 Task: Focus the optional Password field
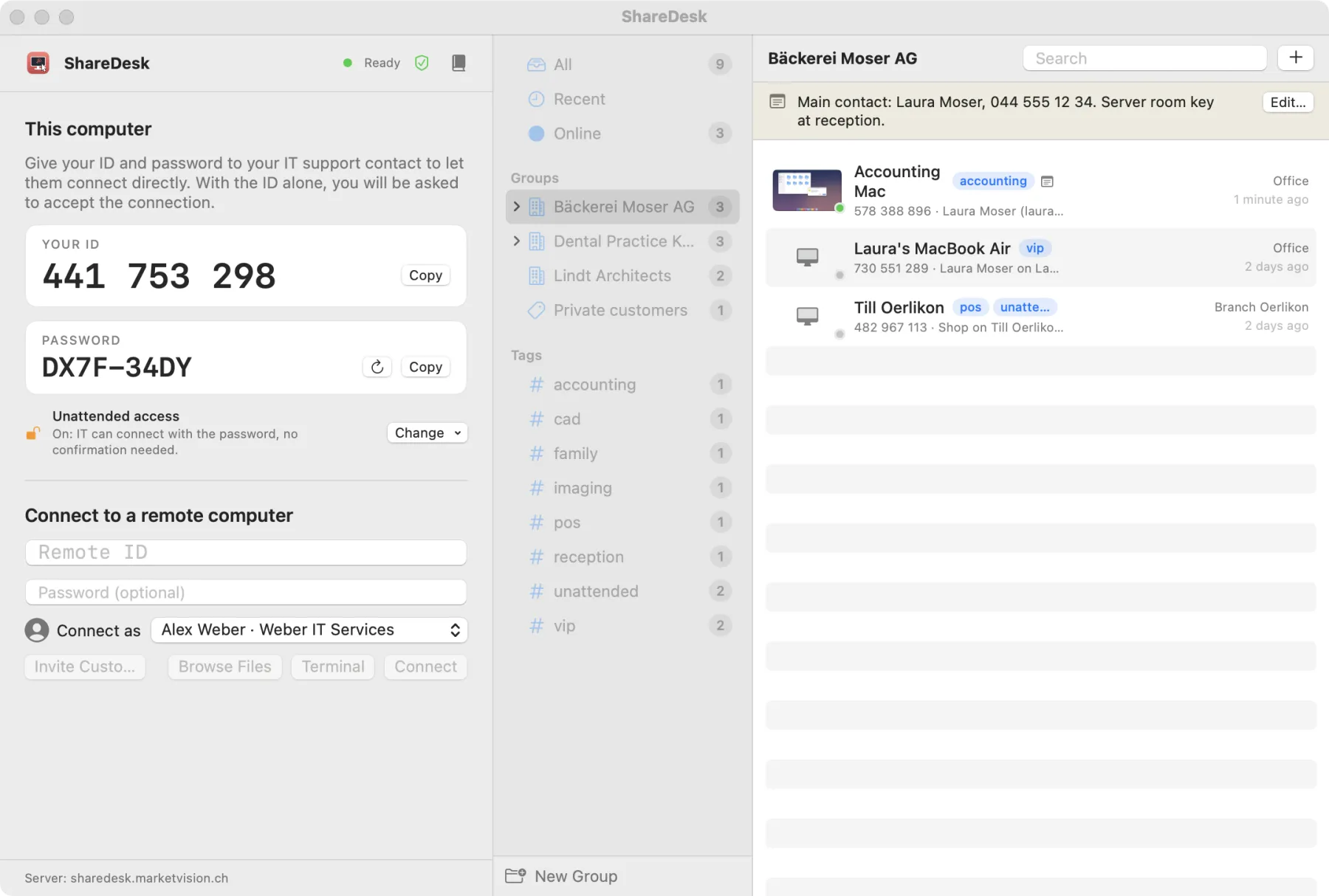[246, 593]
